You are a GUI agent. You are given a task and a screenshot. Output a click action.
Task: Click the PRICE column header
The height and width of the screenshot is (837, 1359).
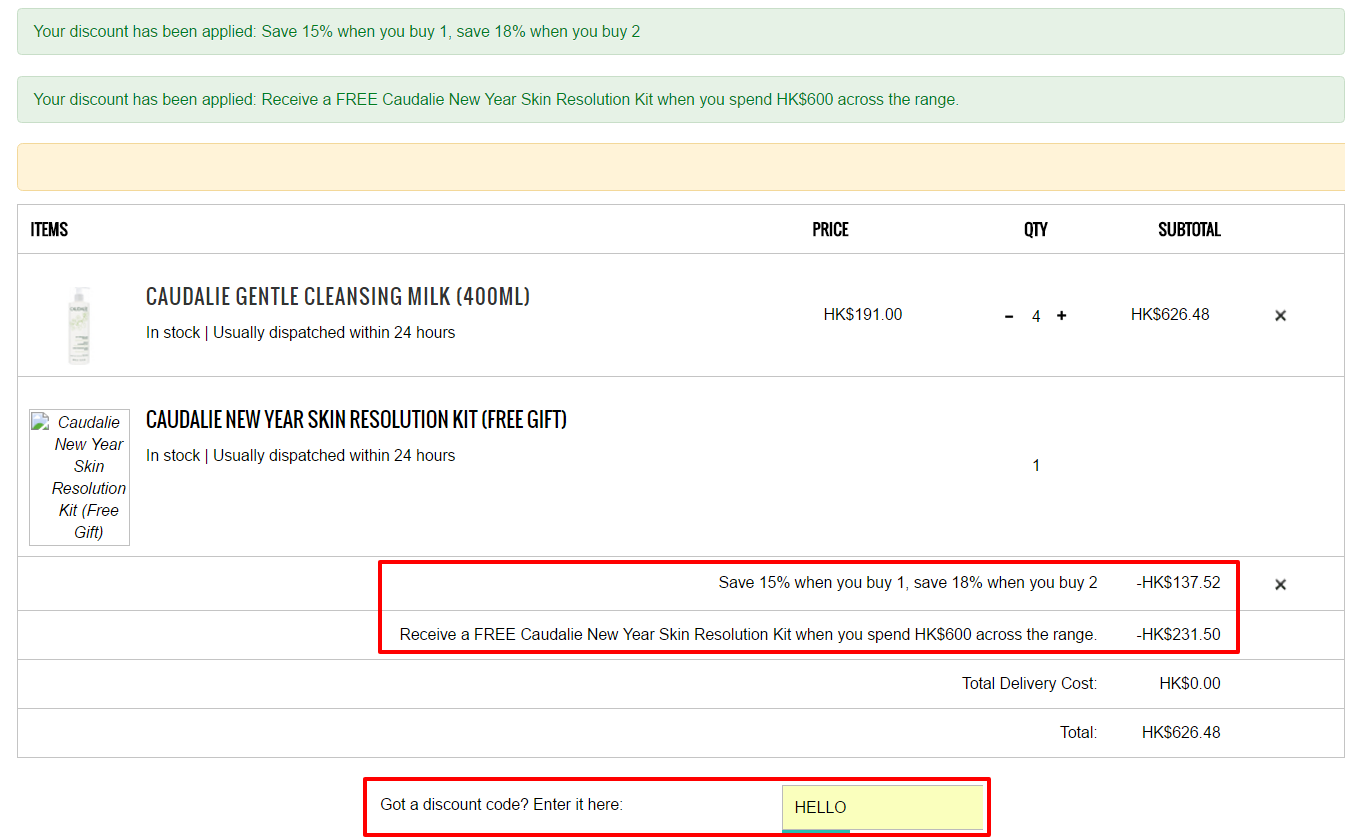point(830,230)
